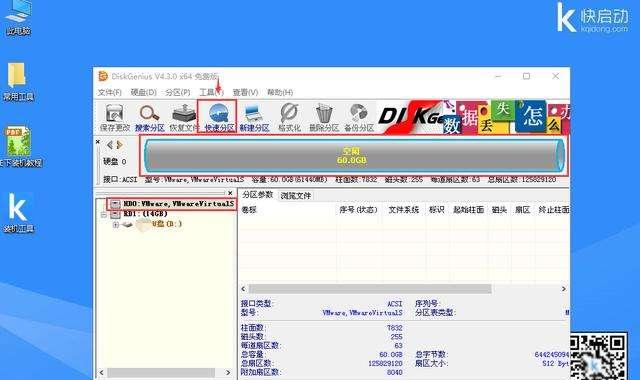
Task: Collapse the HD1 (14GB) disk node
Action: (104, 214)
